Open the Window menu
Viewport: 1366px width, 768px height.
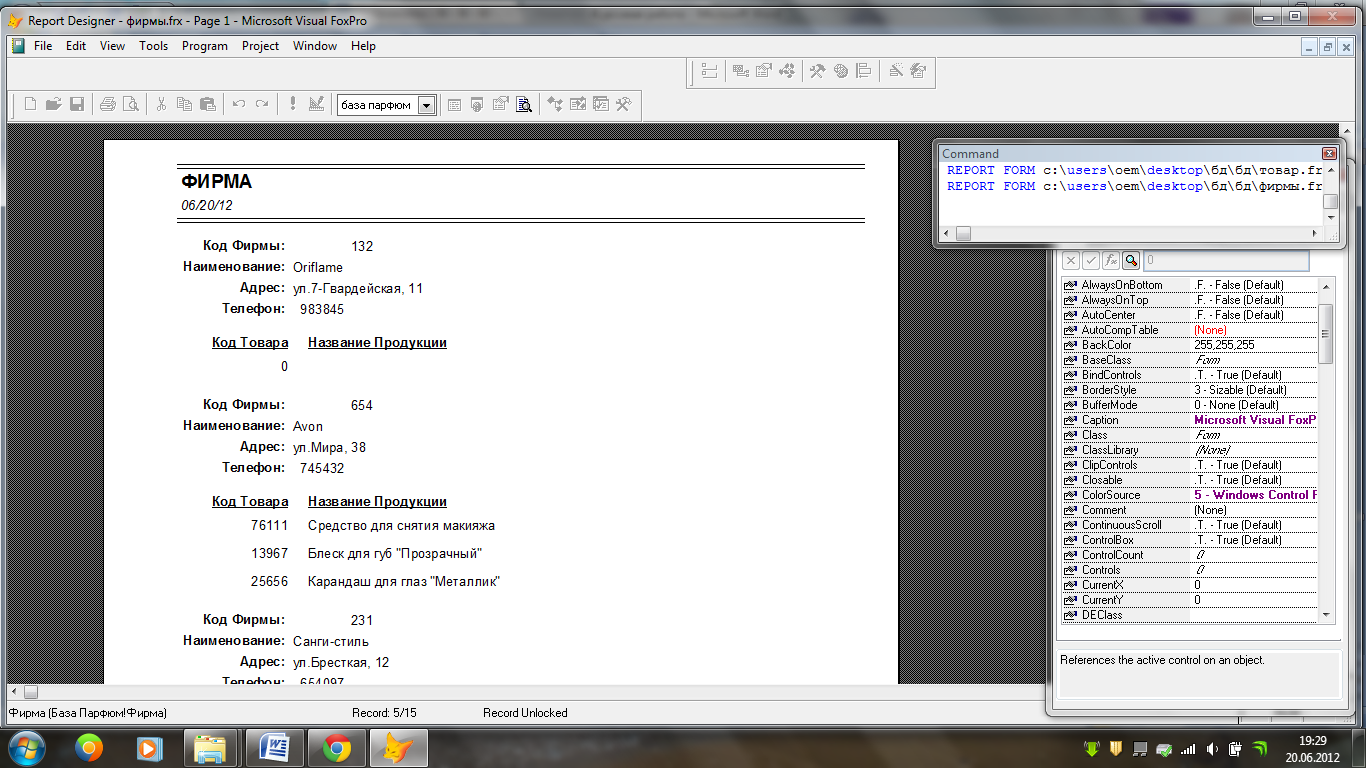pyautogui.click(x=315, y=46)
